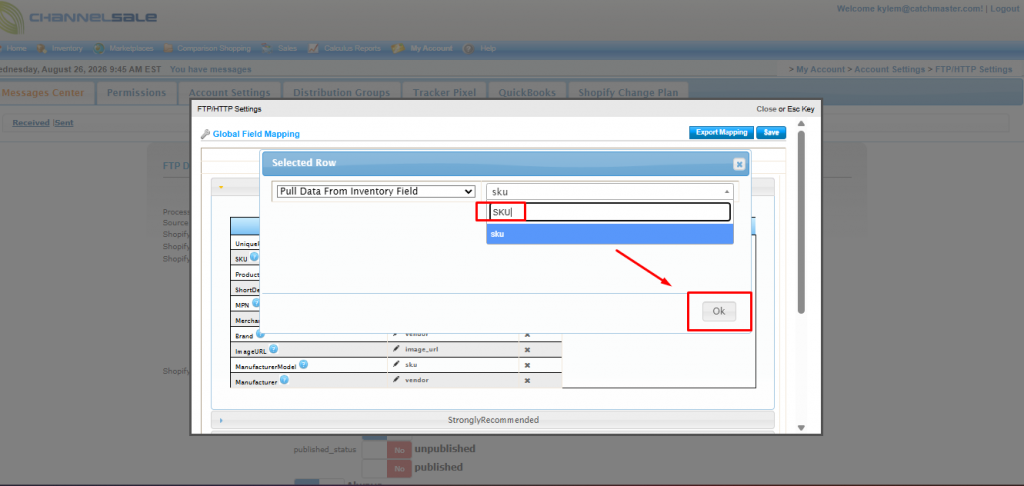The image size is (1024, 486).
Task: Close the Selected Row dialog
Action: (x=739, y=164)
